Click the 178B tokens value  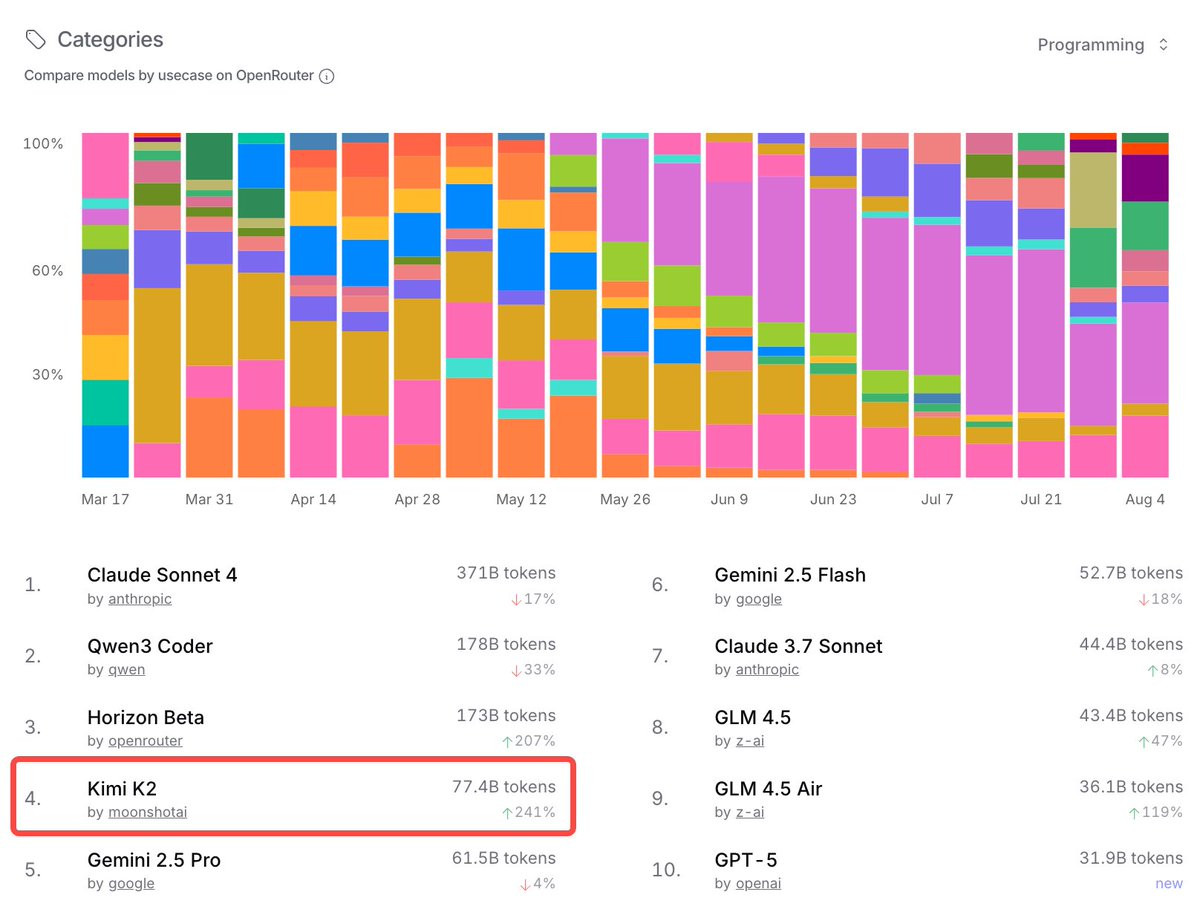[x=505, y=644]
